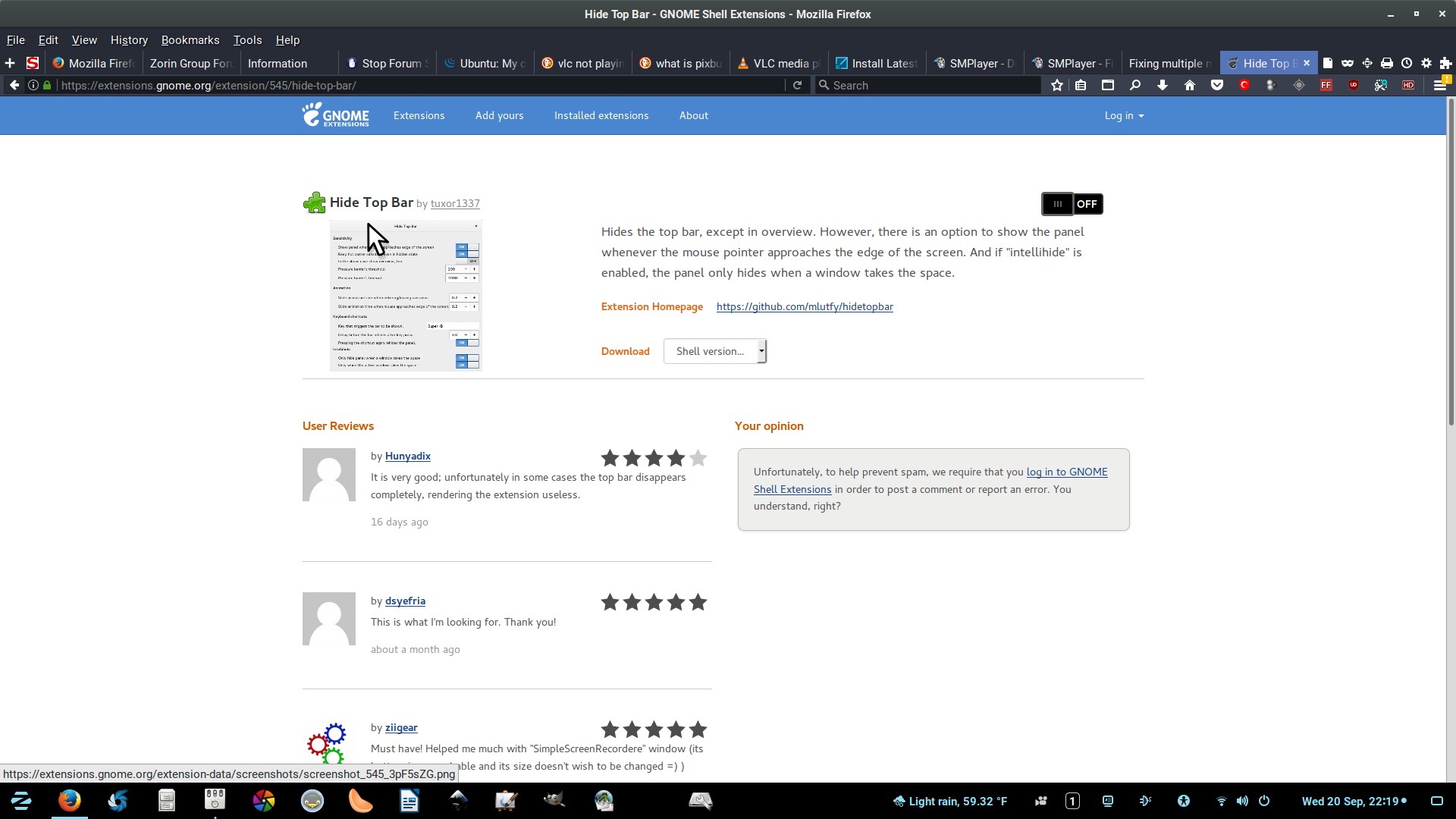Click the Extensions nav link
1456x819 pixels.
(419, 115)
